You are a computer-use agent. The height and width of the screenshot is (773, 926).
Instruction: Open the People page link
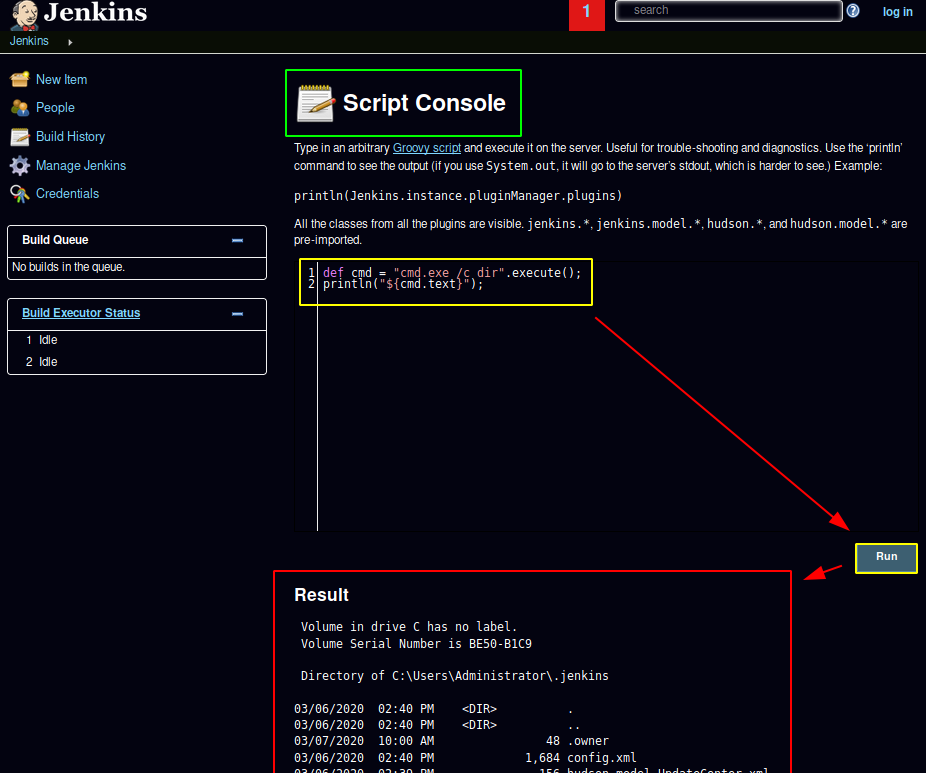pos(56,107)
